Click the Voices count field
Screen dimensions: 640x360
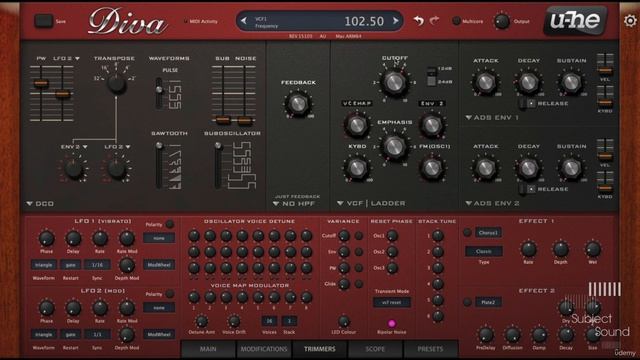coord(269,321)
